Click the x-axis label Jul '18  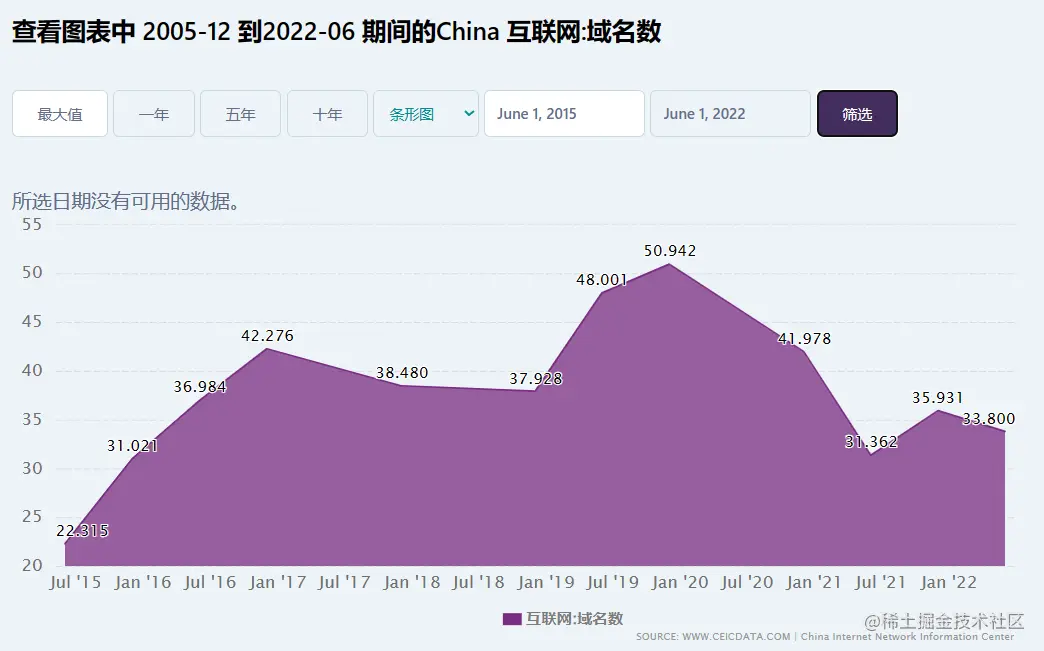478,582
